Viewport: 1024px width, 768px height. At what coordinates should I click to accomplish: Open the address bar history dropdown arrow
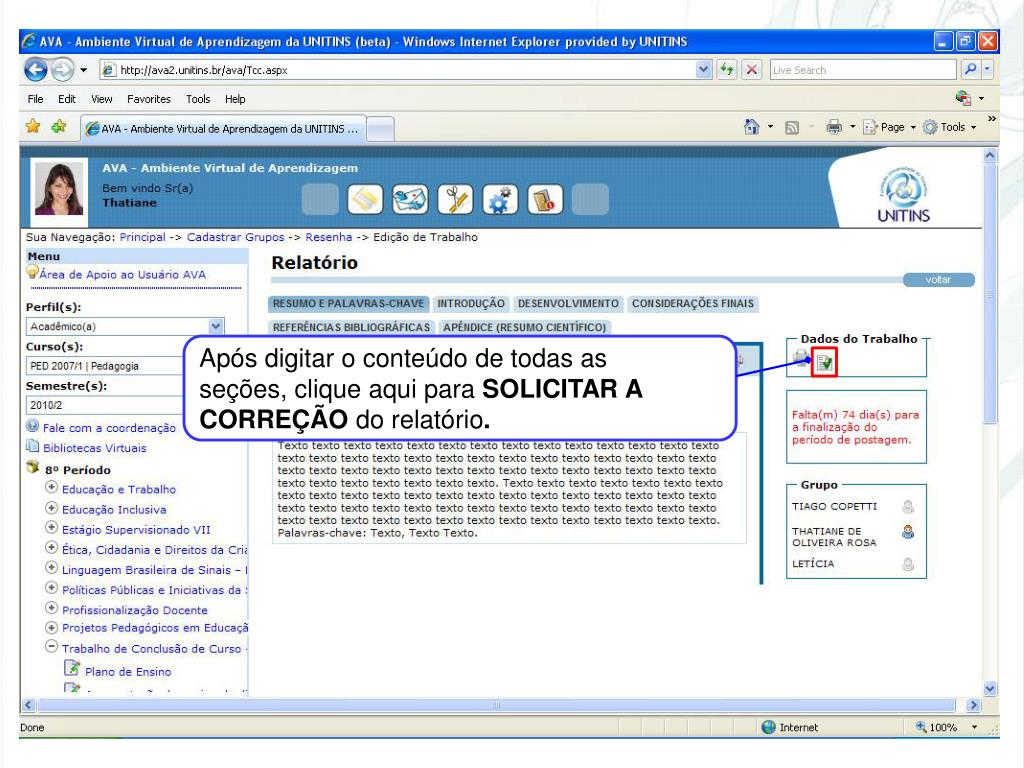coord(703,69)
